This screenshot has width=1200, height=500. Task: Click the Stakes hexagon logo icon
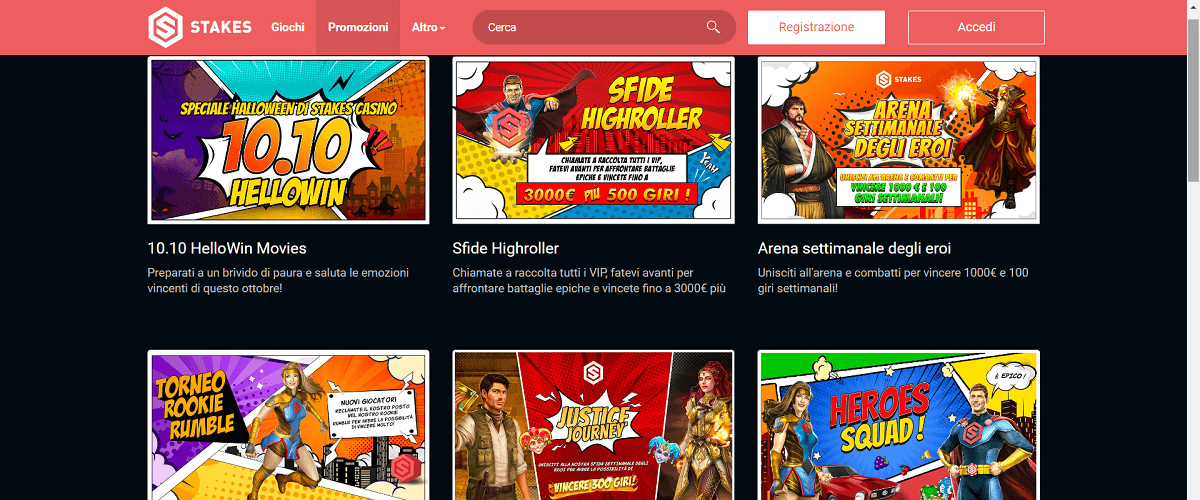[x=165, y=27]
